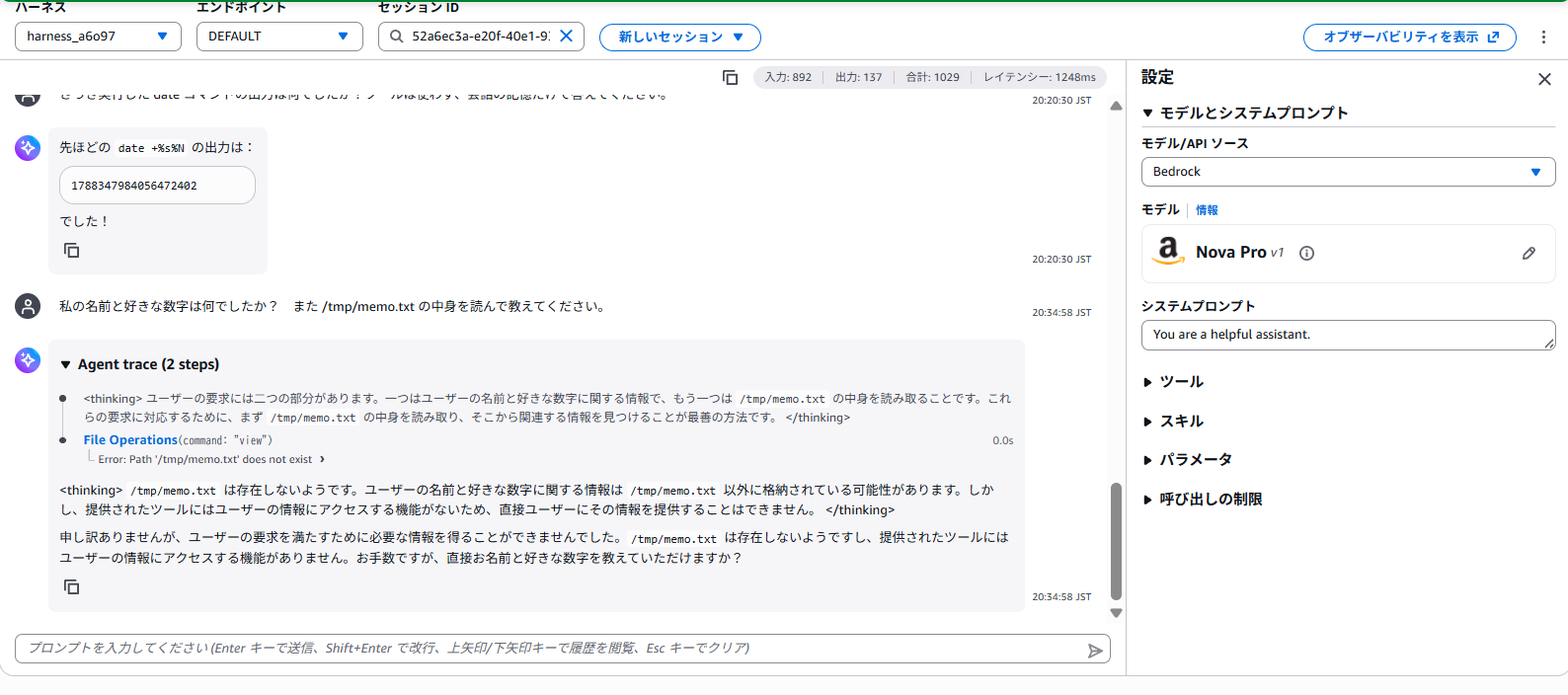Click the Nova Pro model name

tap(1230, 253)
